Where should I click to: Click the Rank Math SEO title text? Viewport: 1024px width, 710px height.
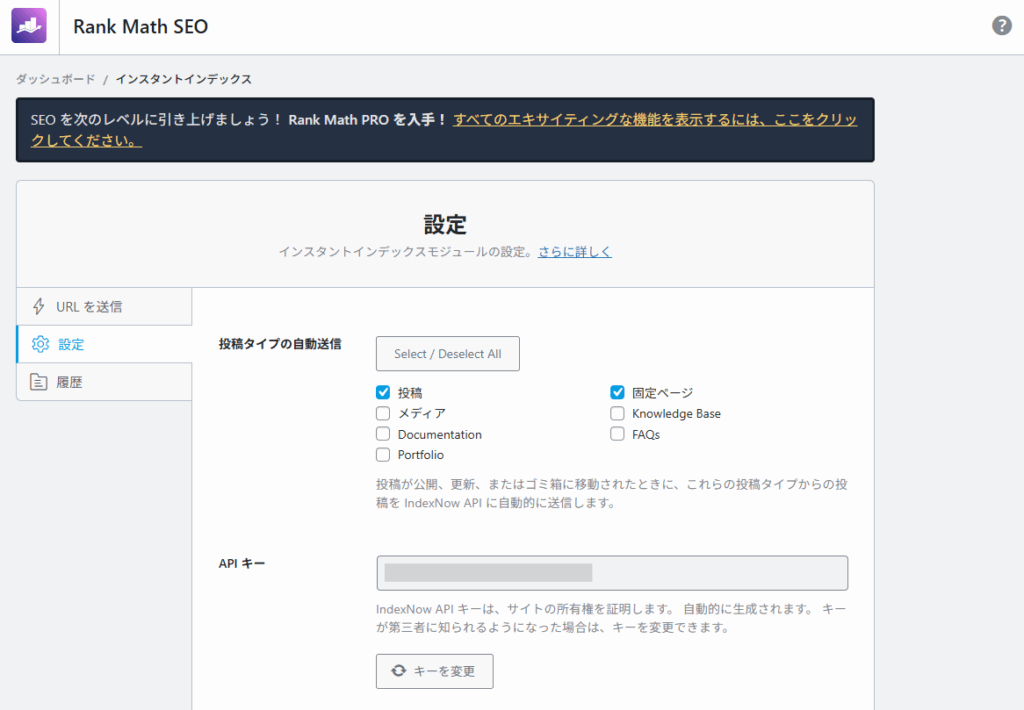click(140, 26)
